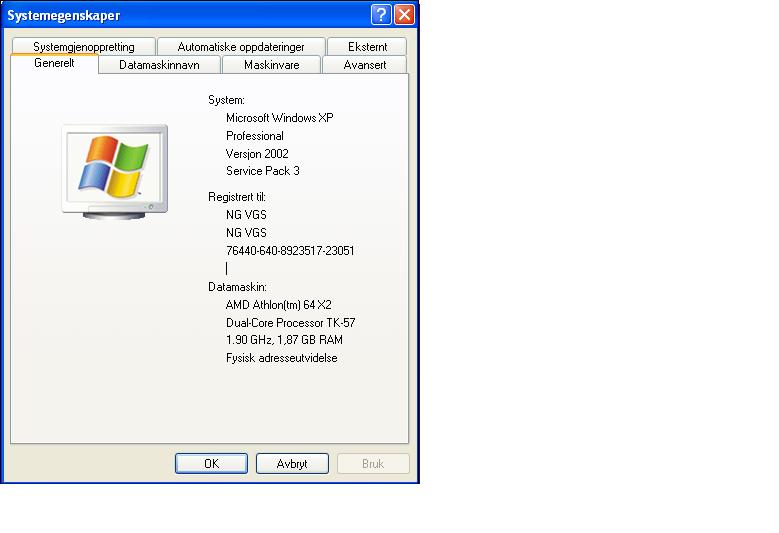Click the text Microsoft Windows XP
779x533 pixels.
click(x=280, y=118)
